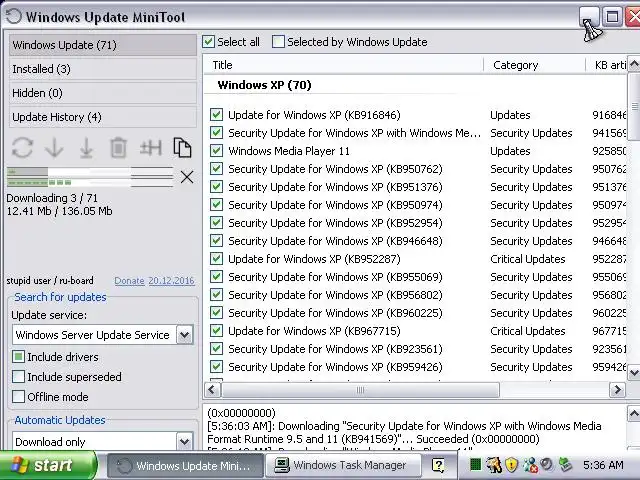This screenshot has width=640, height=480.
Task: Uncheck the Windows Media Player 11 checkbox
Action: point(216,151)
